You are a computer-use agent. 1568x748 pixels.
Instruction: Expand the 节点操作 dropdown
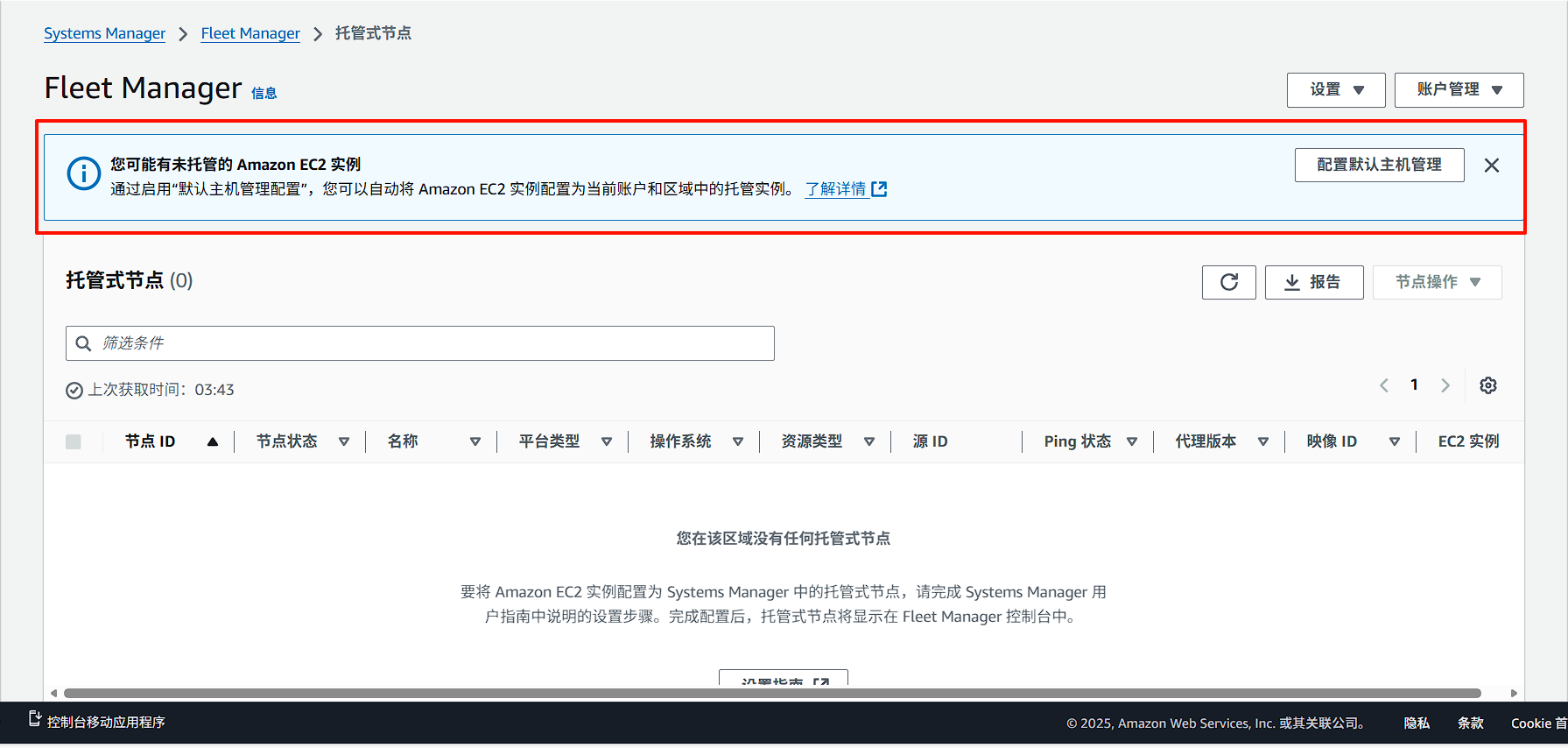click(1437, 282)
